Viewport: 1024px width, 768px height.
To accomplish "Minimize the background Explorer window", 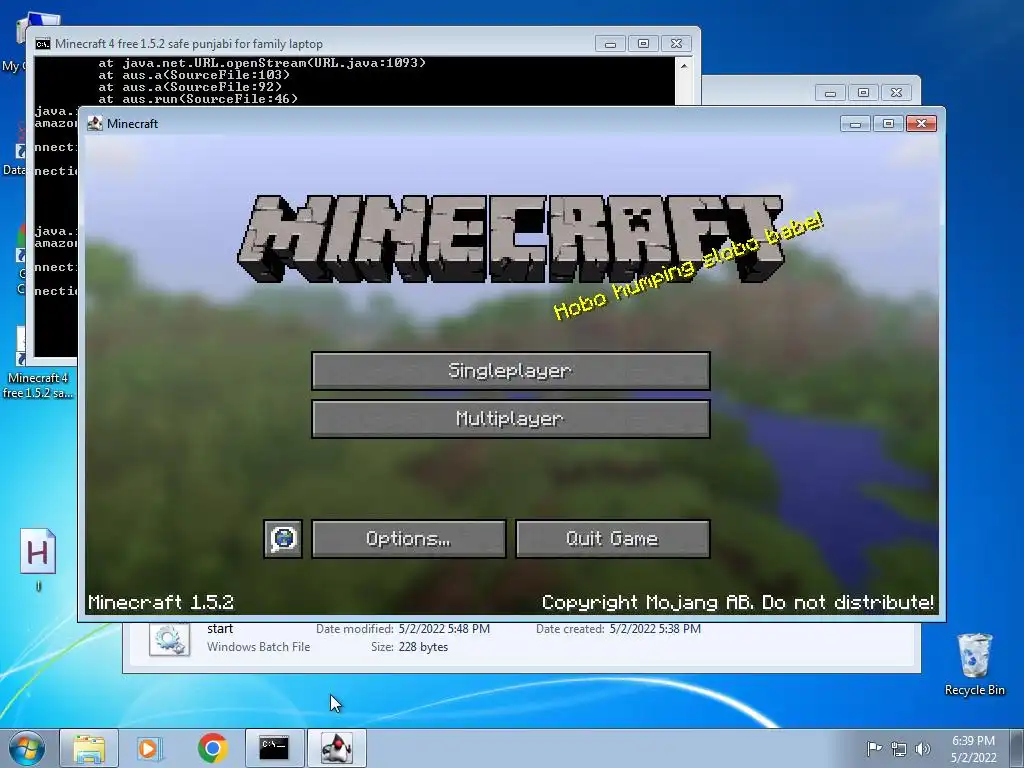I will 830,93.
